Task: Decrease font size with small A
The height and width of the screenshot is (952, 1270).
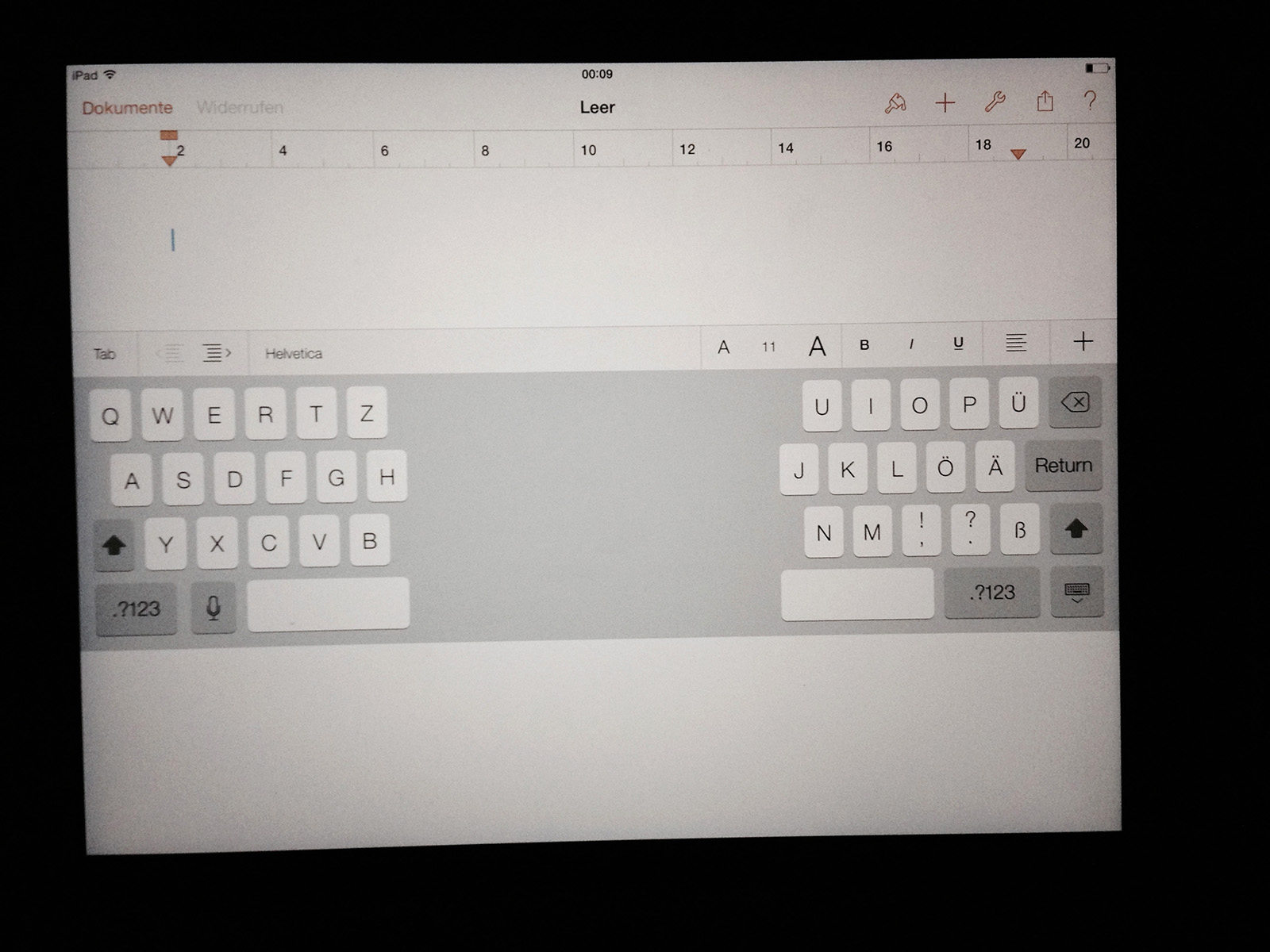Action: 723,347
